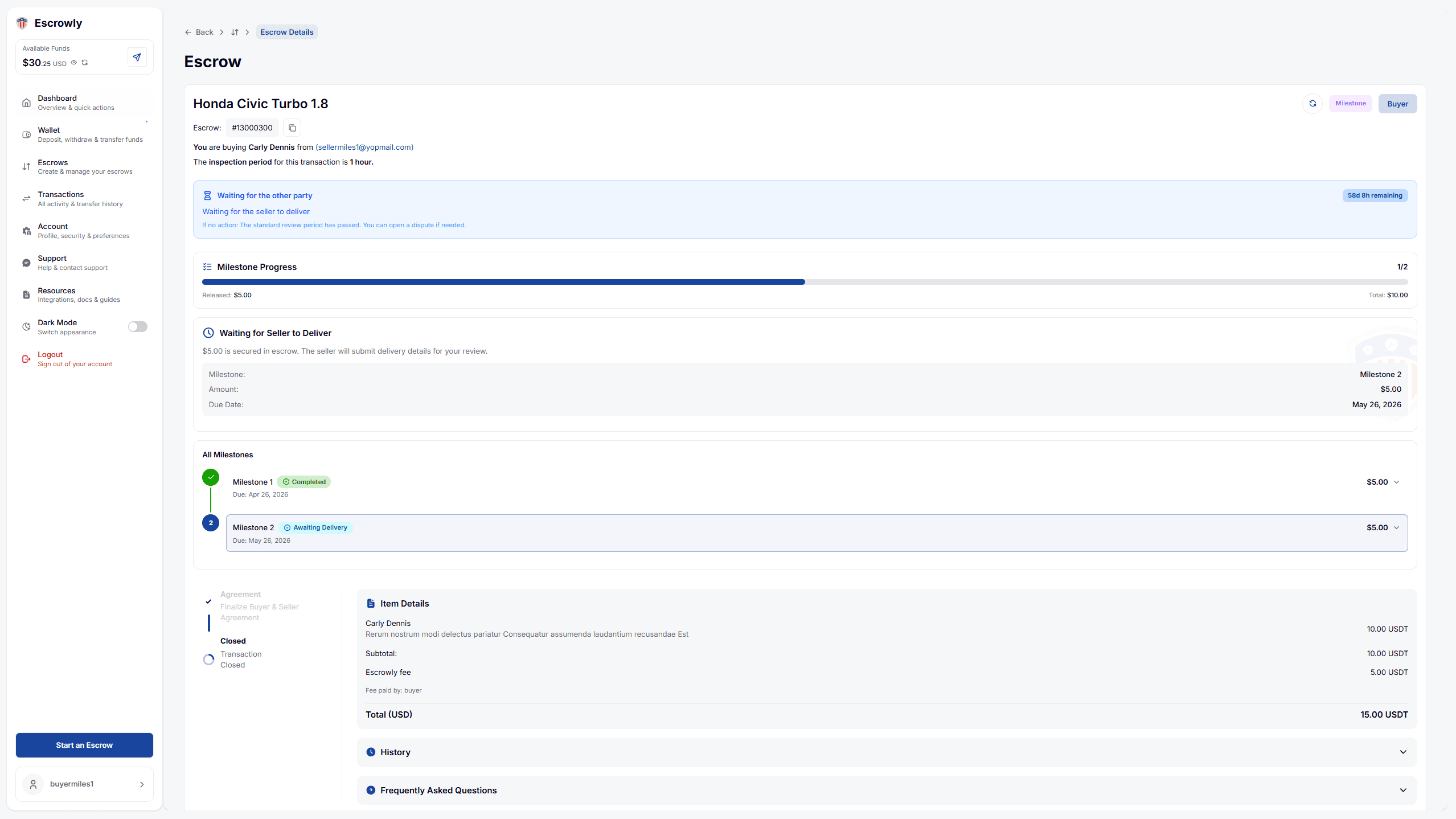
Task: Click the Buyer role badge
Action: click(1397, 104)
